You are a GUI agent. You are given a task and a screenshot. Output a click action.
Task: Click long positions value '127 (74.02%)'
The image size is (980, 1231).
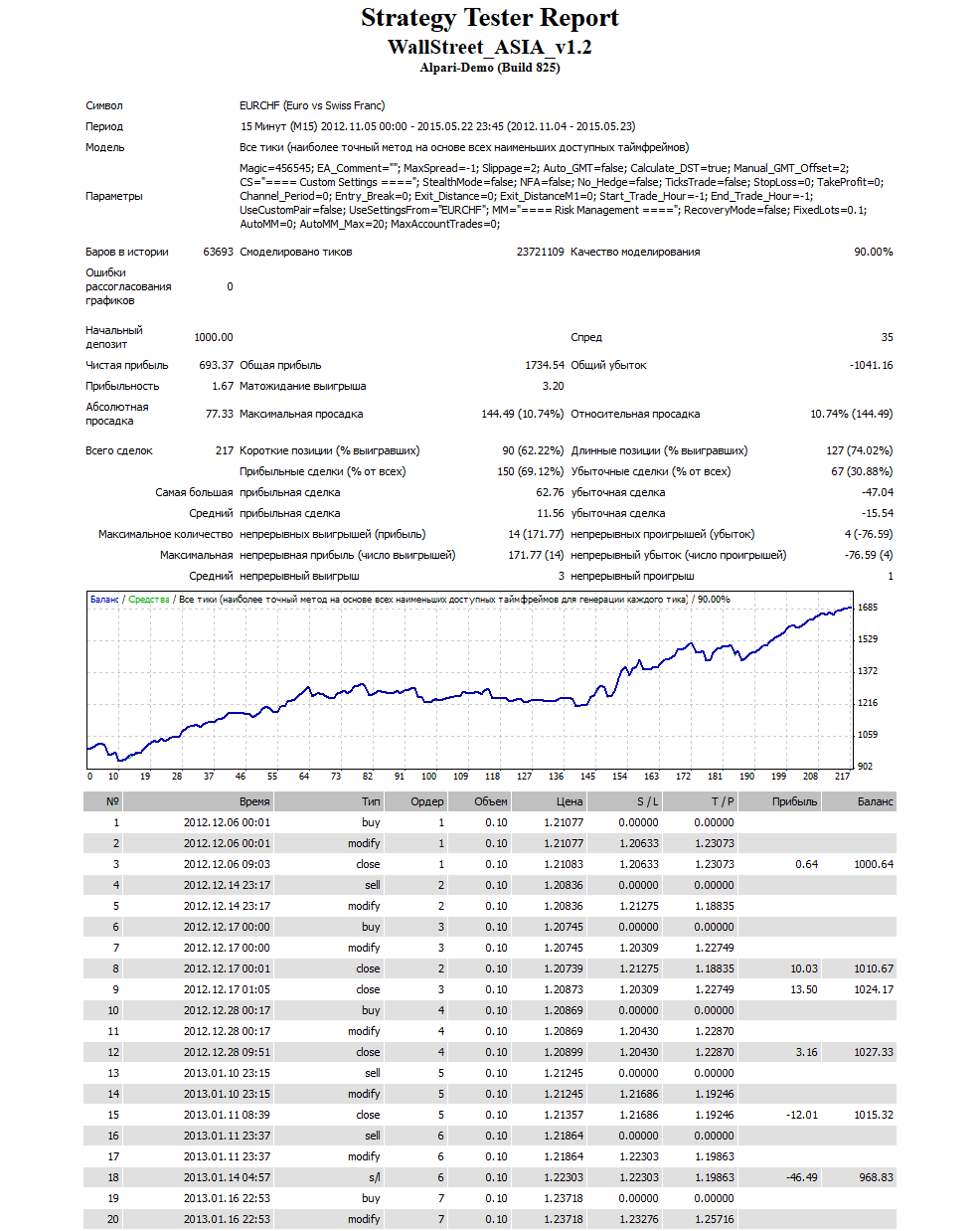click(x=860, y=450)
